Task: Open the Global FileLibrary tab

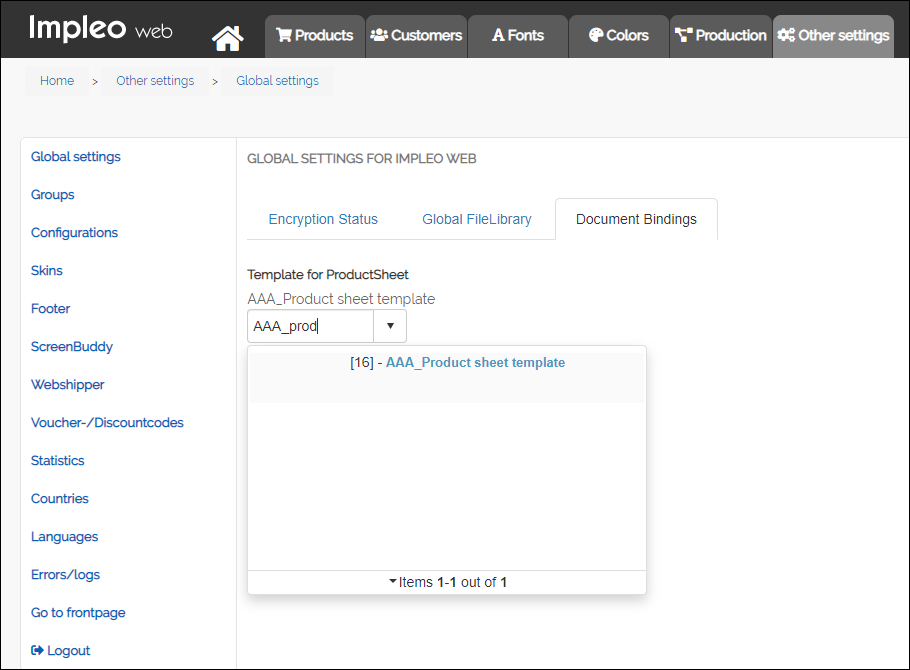Action: click(x=476, y=219)
